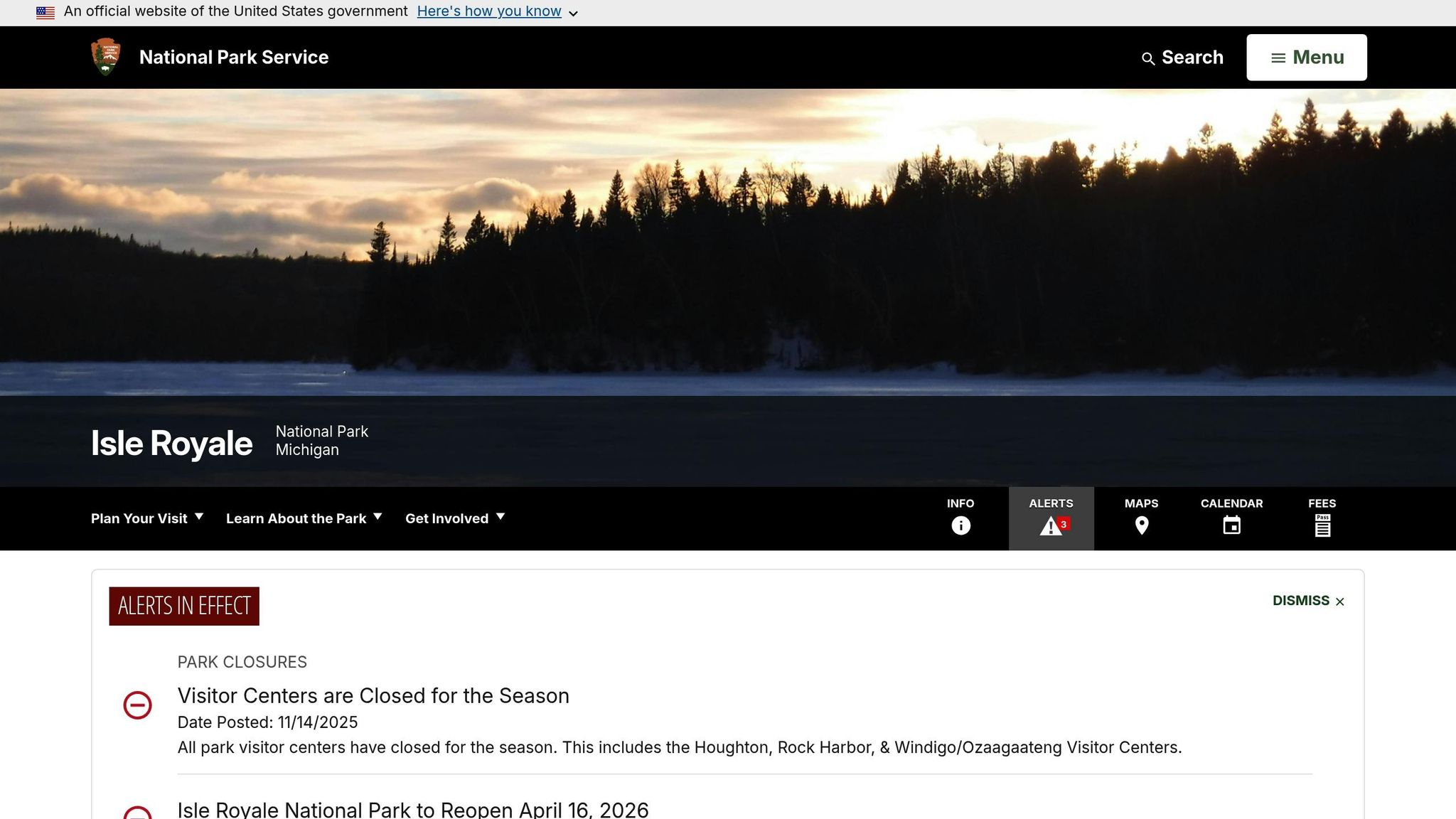
Task: Open the Alerts warning triangle icon
Action: click(x=1051, y=525)
